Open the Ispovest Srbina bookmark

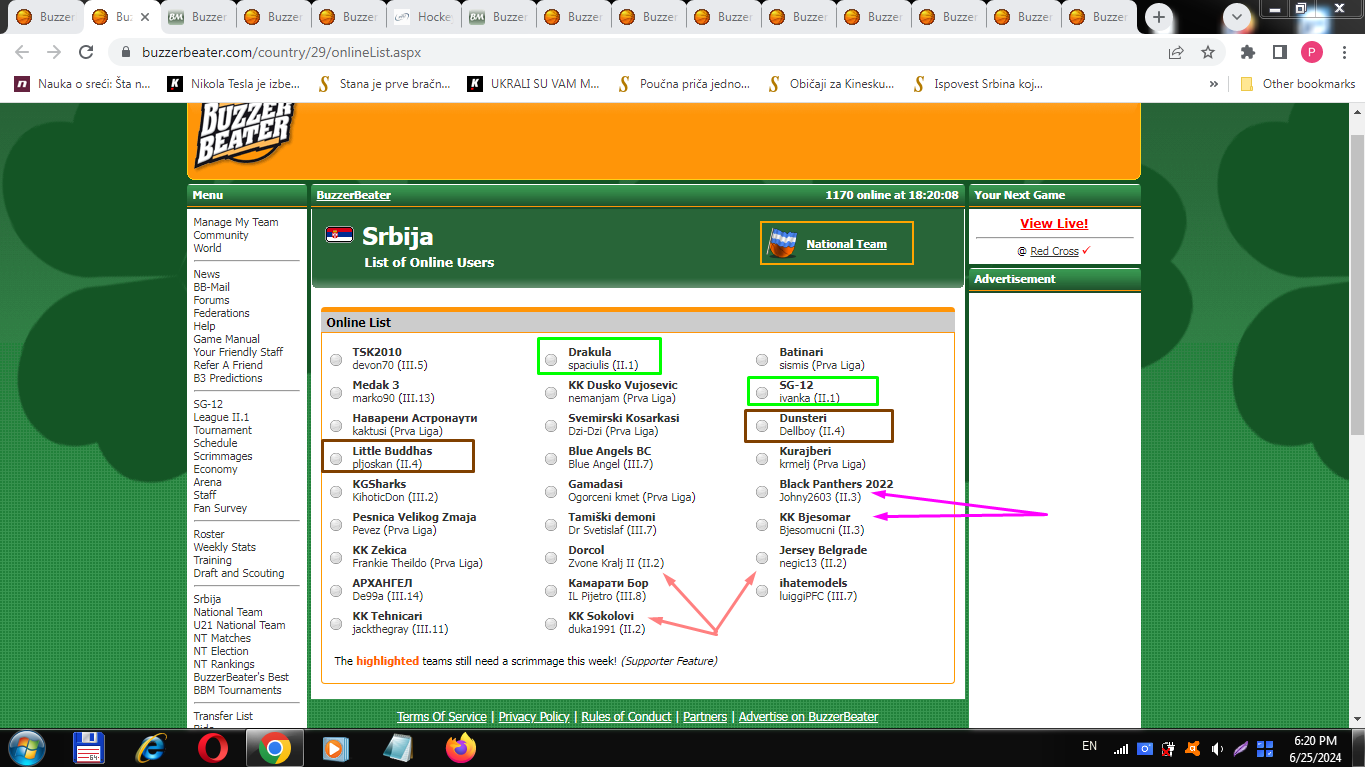tap(978, 84)
